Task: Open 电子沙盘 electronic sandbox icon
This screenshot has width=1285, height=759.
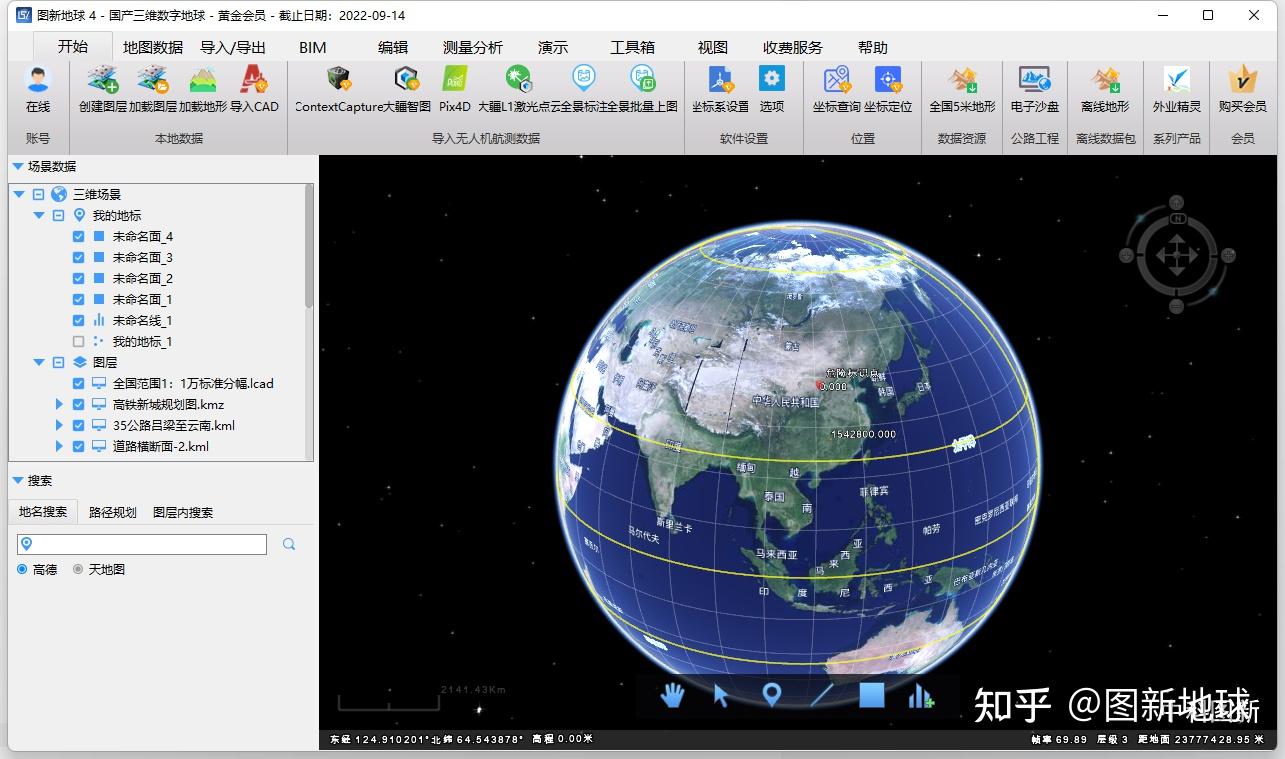Action: pyautogui.click(x=1034, y=79)
